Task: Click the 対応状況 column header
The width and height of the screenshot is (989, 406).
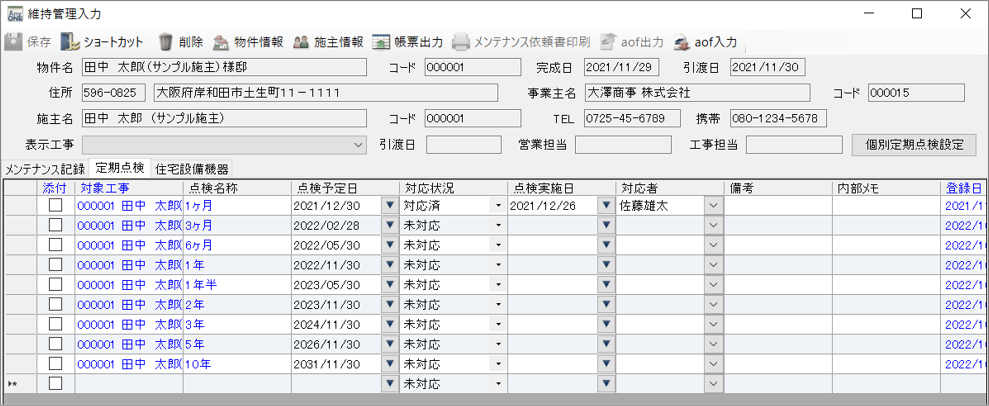Action: (x=454, y=188)
